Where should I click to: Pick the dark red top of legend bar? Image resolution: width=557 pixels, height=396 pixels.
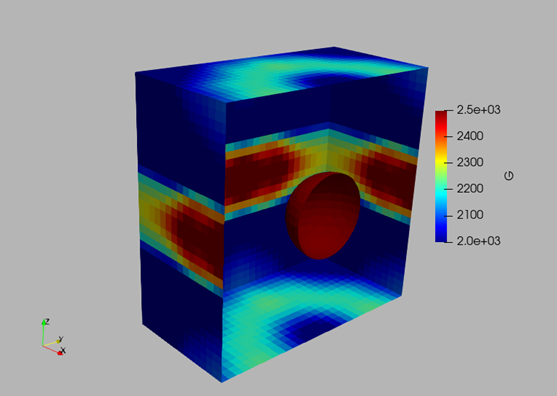pos(441,115)
